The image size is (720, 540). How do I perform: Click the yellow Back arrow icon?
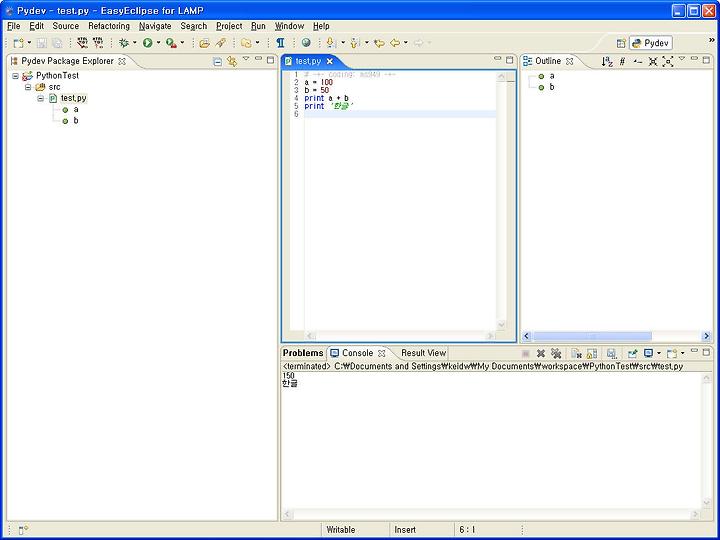[395, 43]
